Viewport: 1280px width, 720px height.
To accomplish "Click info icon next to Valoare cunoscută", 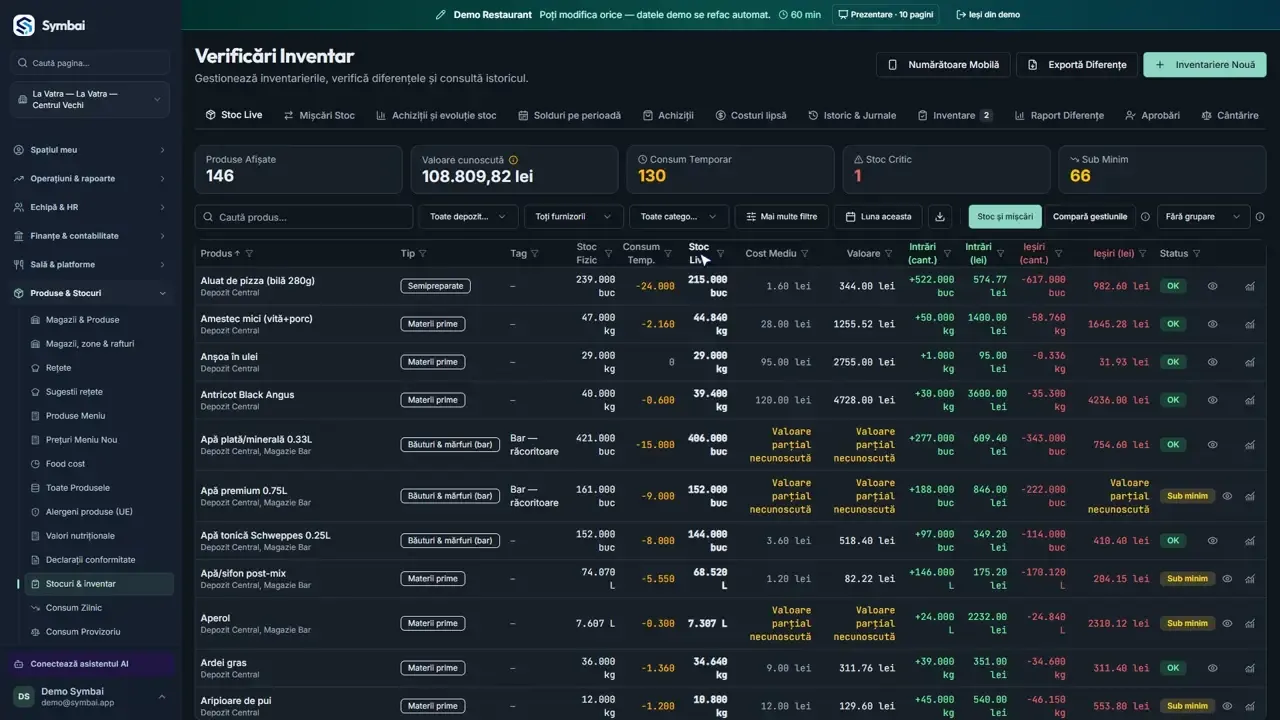I will pyautogui.click(x=513, y=160).
